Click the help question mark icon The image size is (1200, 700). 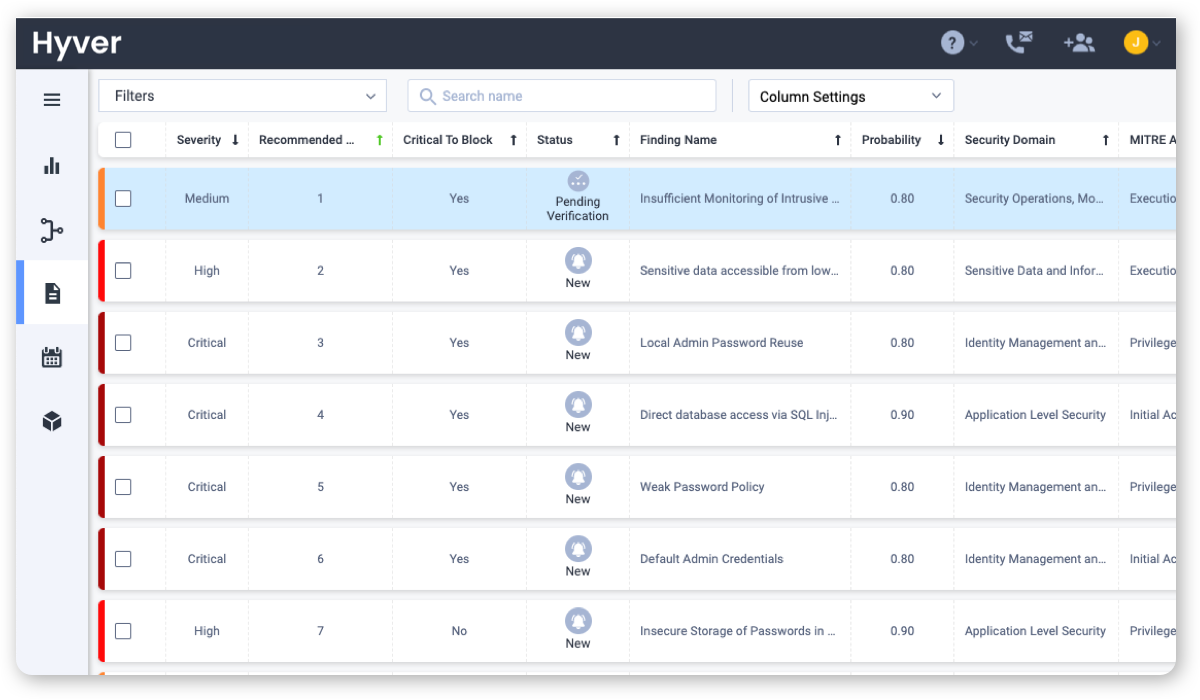tap(952, 43)
